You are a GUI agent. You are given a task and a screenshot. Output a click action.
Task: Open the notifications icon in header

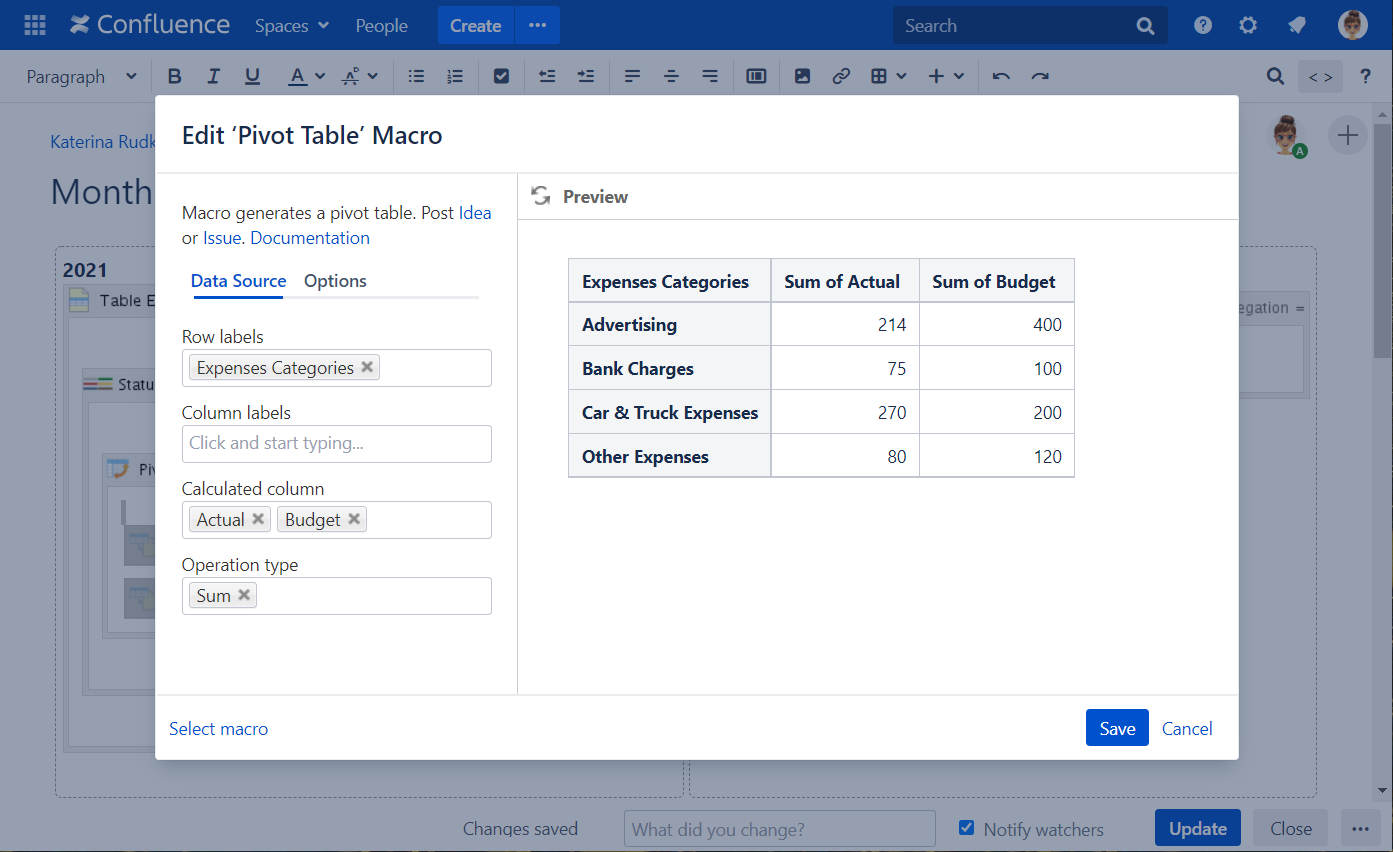pyautogui.click(x=1297, y=25)
